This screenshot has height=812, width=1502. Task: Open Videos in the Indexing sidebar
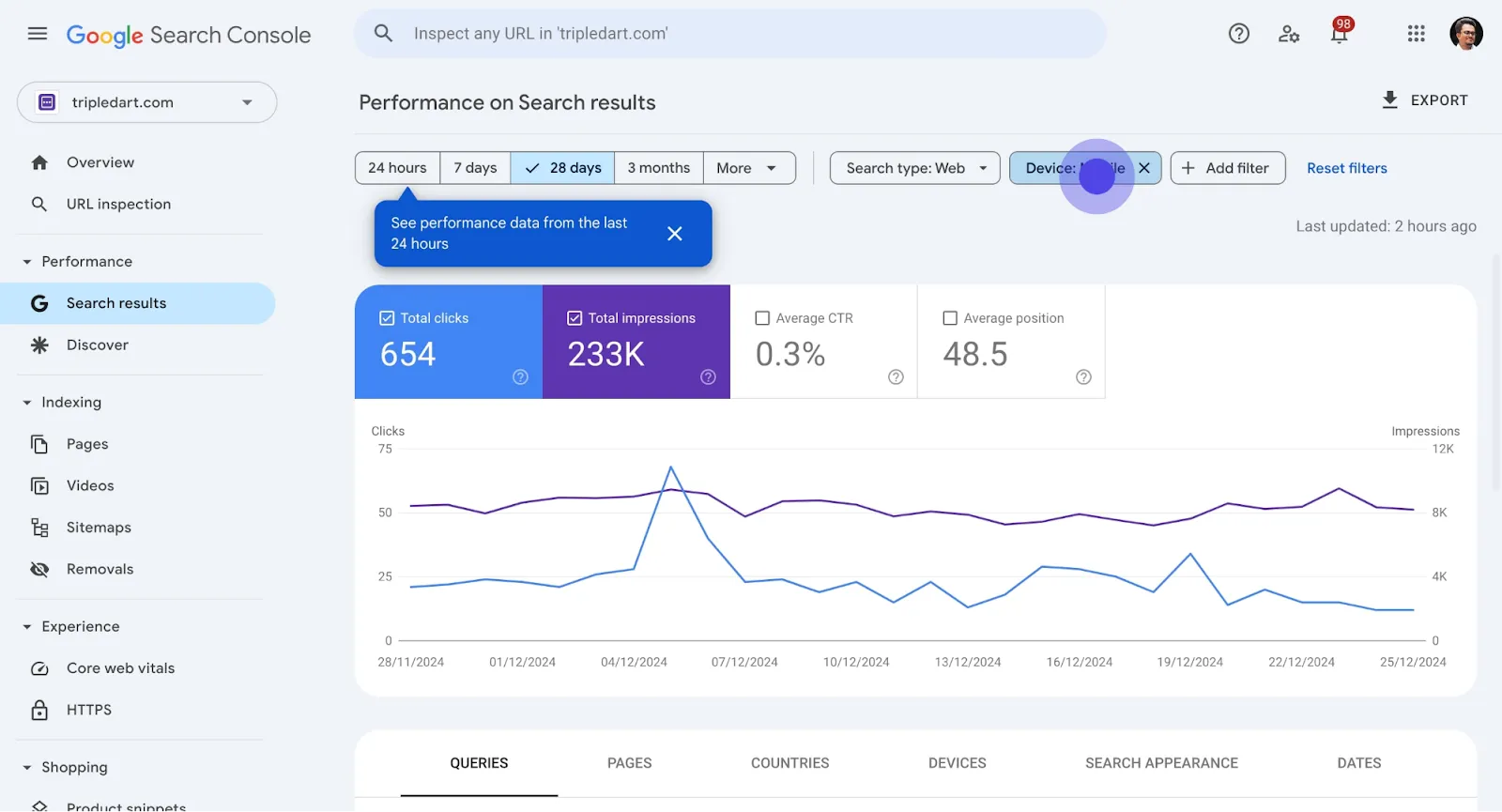point(137,485)
